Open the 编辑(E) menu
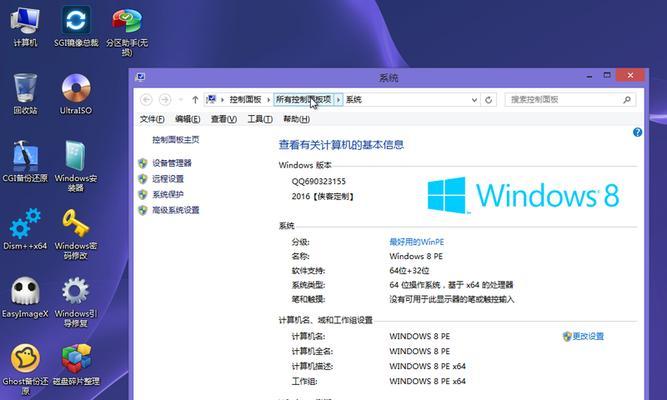 coord(188,119)
